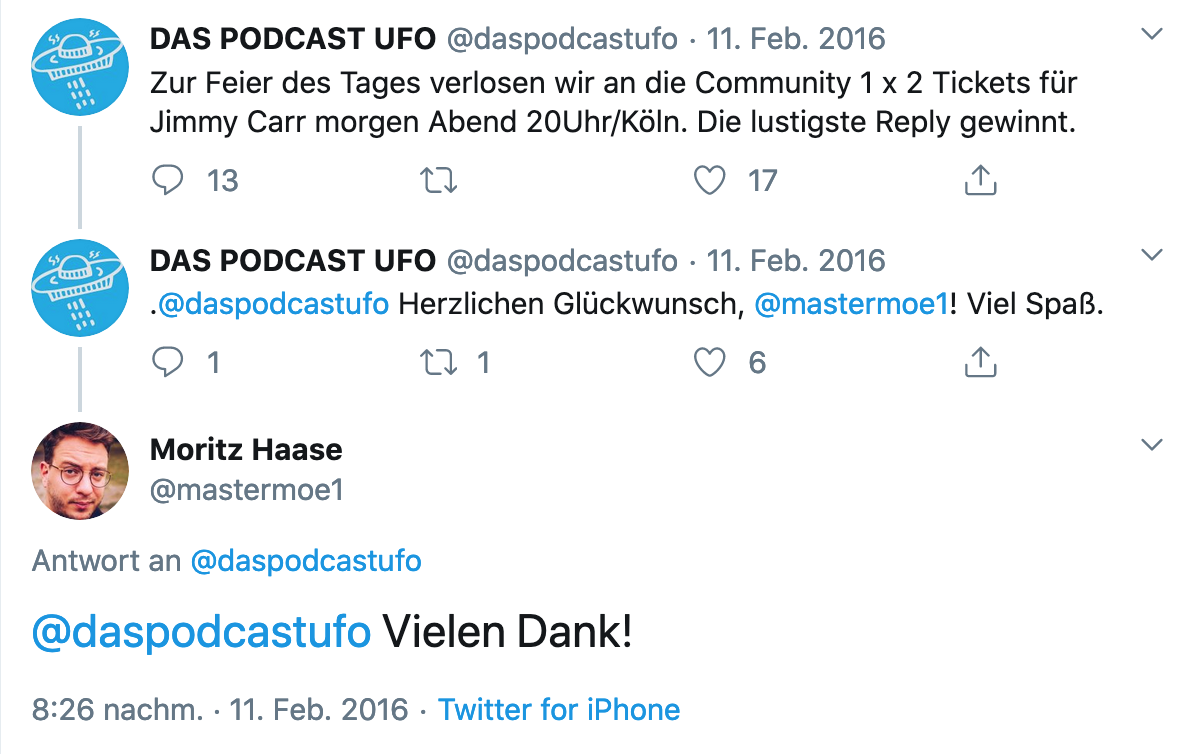The image size is (1196, 754).
Task: Click the Twitter for iPhone source link
Action: pos(559,710)
